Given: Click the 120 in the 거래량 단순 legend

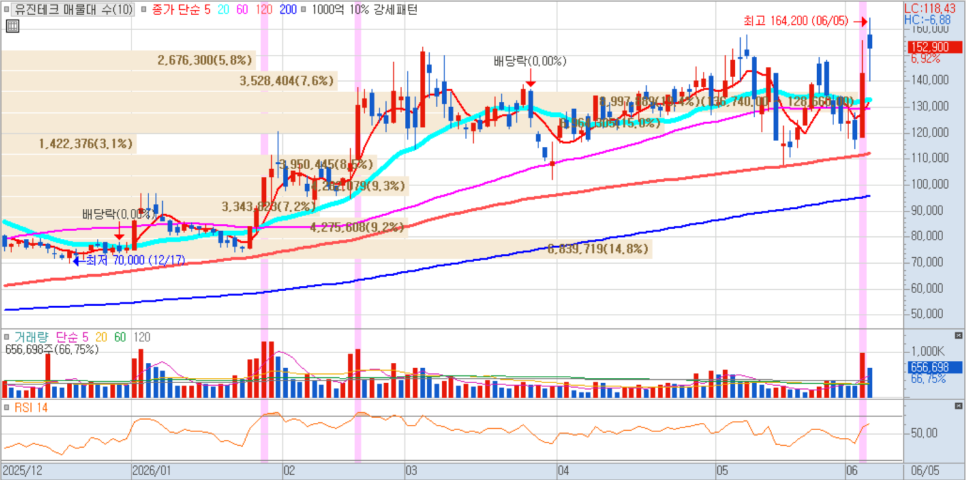Looking at the screenshot, I should pos(142,337).
